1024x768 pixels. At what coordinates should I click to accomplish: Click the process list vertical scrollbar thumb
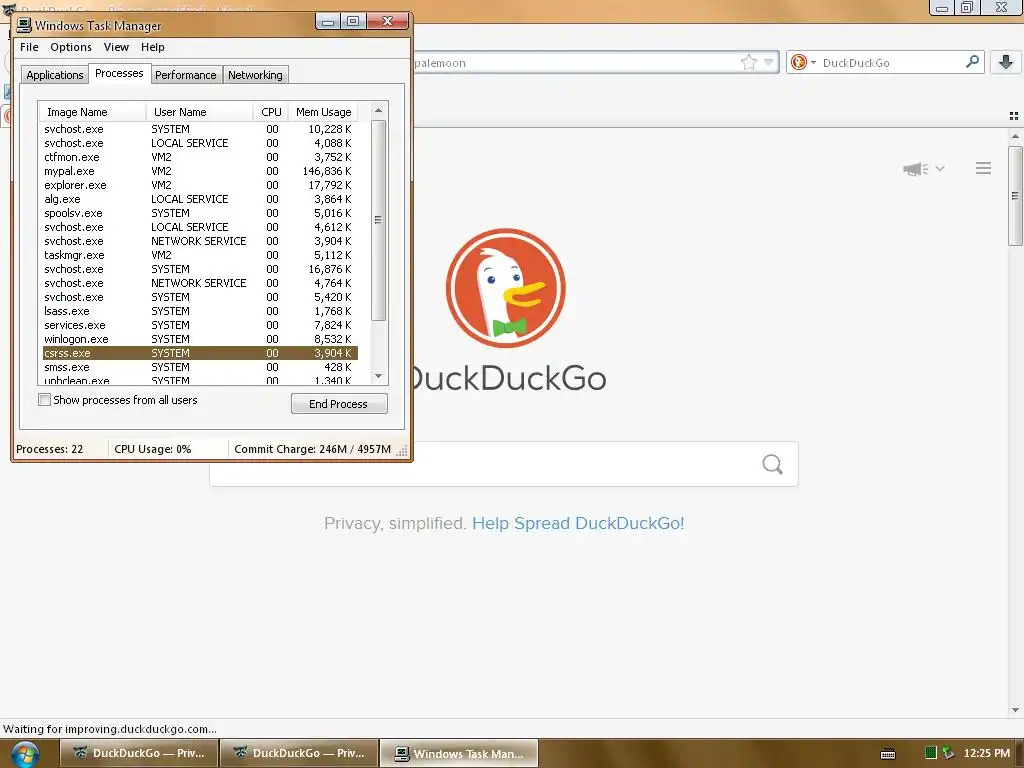[378, 220]
